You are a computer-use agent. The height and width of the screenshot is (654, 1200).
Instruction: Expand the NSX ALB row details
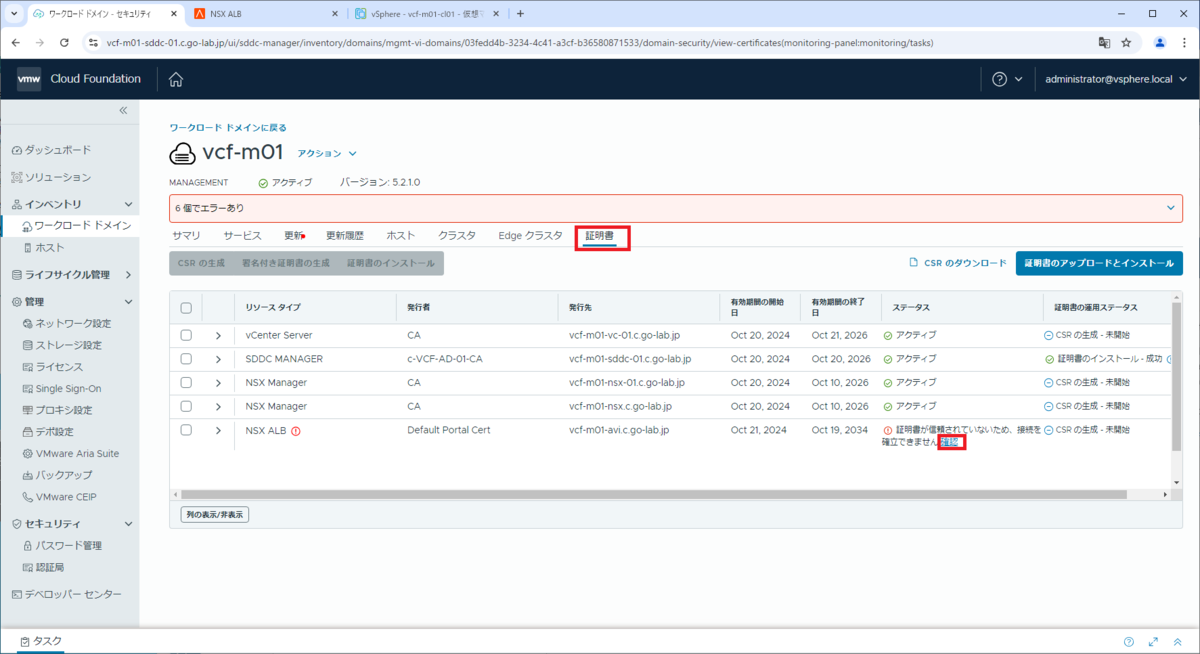click(218, 430)
